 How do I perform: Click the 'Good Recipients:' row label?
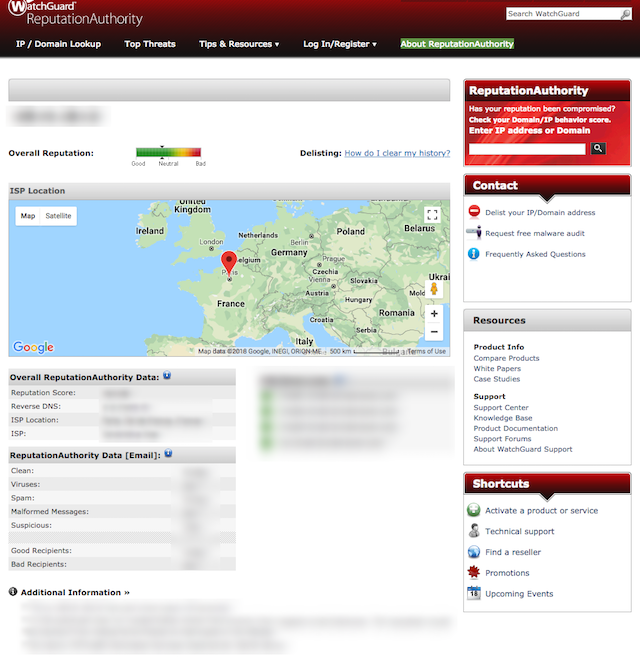(x=41, y=551)
